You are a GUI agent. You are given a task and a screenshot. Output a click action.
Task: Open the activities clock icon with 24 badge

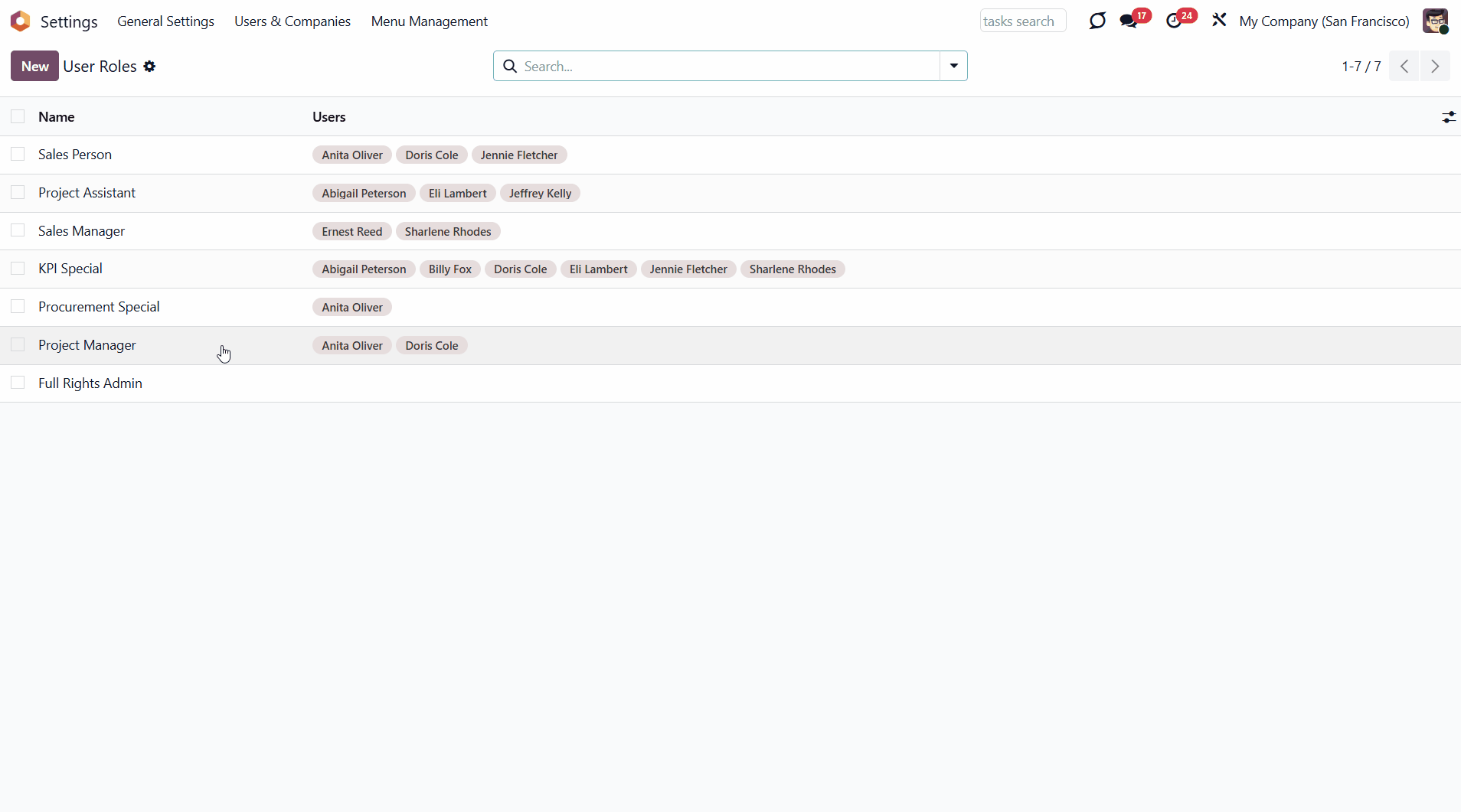click(1174, 21)
